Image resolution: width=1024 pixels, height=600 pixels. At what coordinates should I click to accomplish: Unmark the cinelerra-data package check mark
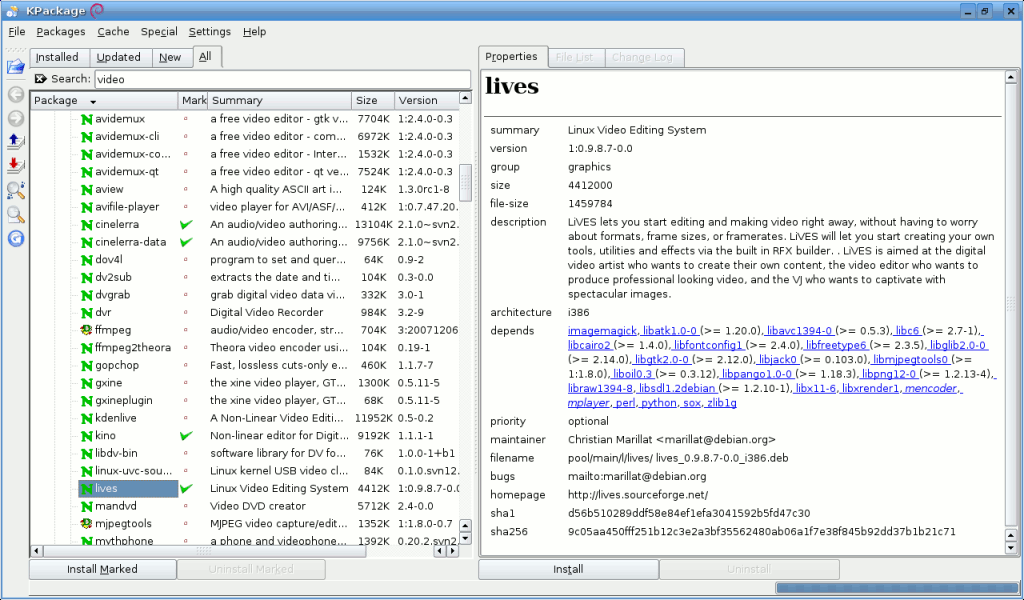[186, 242]
